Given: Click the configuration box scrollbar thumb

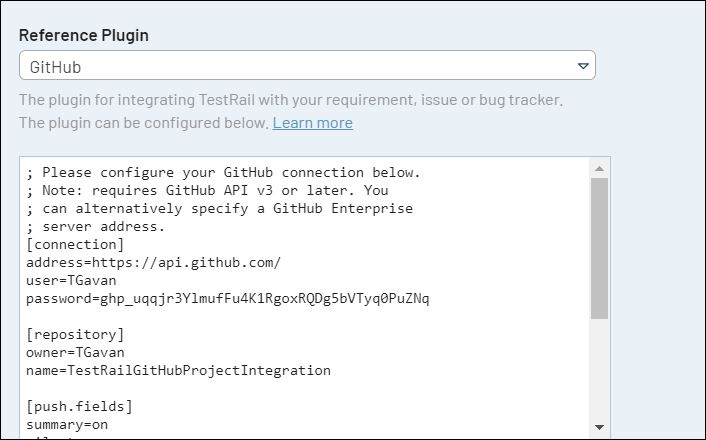Looking at the screenshot, I should pos(599,248).
